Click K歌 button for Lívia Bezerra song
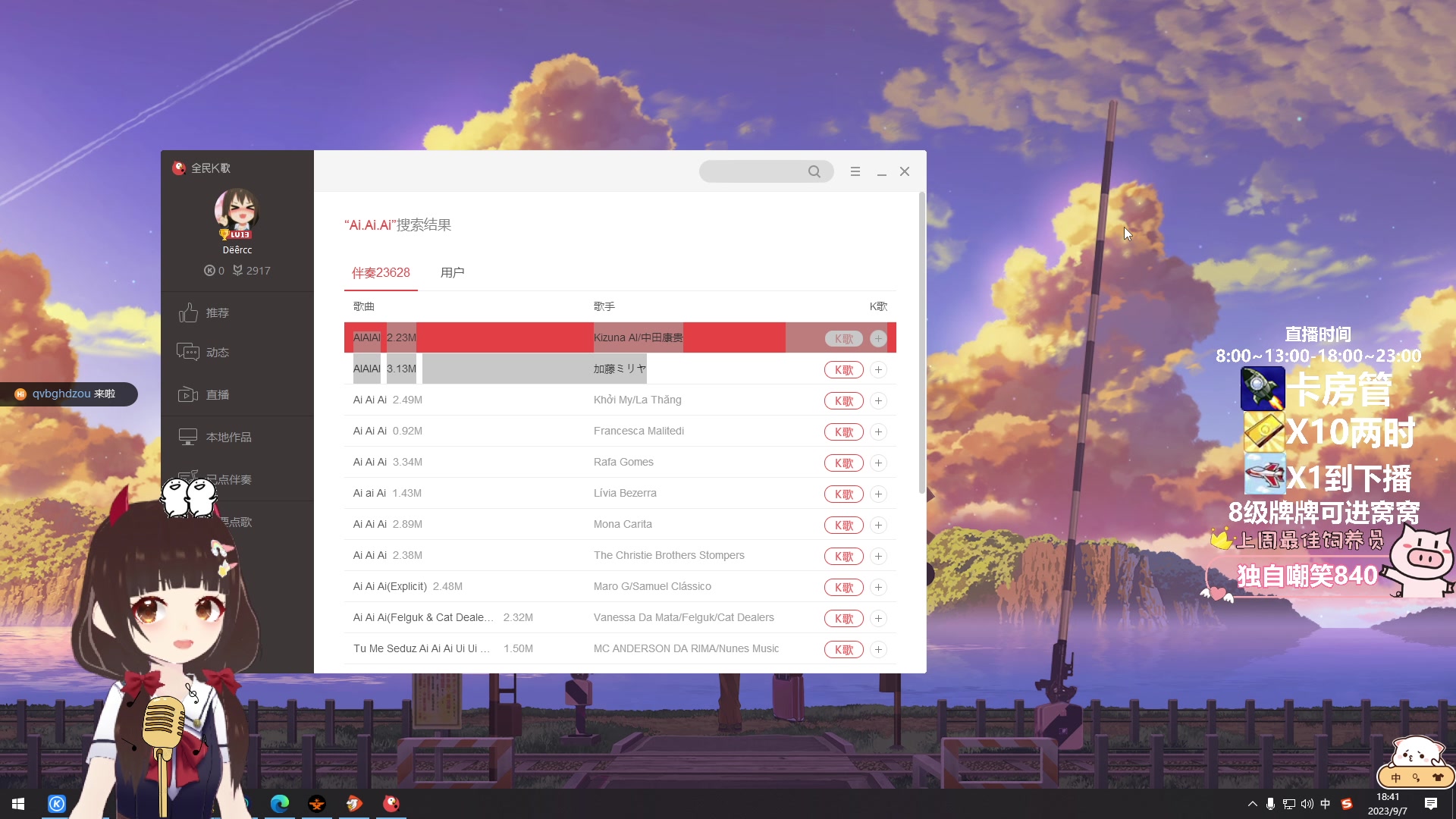Image resolution: width=1456 pixels, height=819 pixels. pyautogui.click(x=844, y=494)
